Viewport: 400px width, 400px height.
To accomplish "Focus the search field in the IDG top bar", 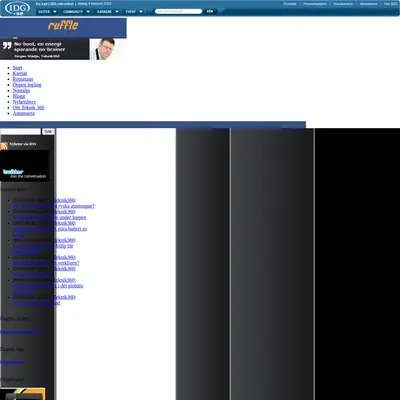I will 178,11.
